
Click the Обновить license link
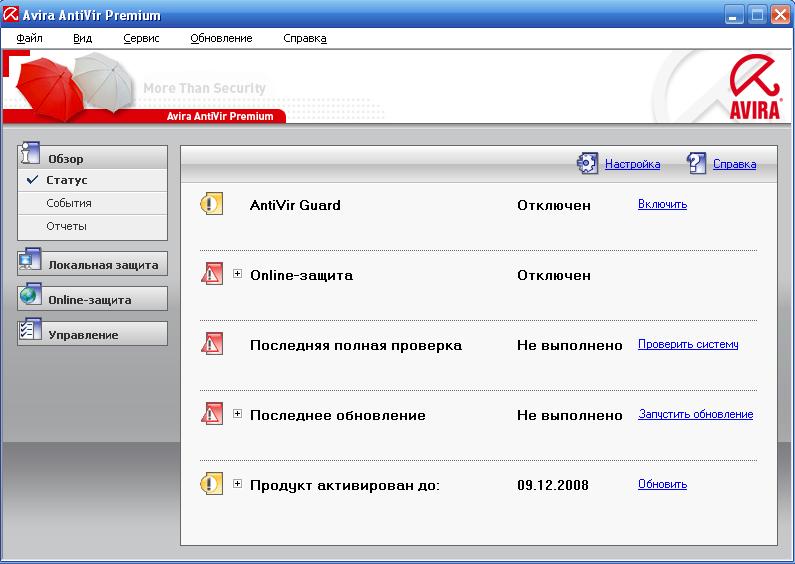point(662,484)
